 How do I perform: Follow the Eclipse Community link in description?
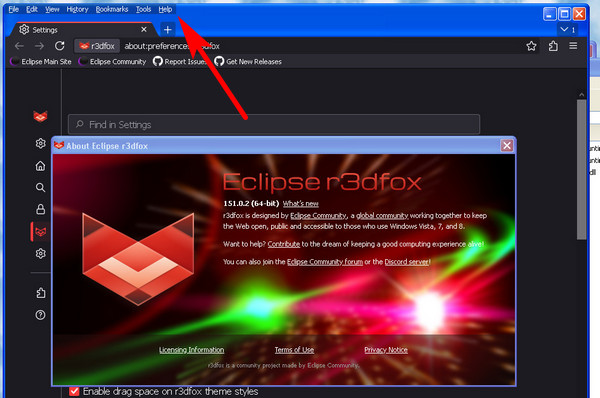(x=318, y=215)
